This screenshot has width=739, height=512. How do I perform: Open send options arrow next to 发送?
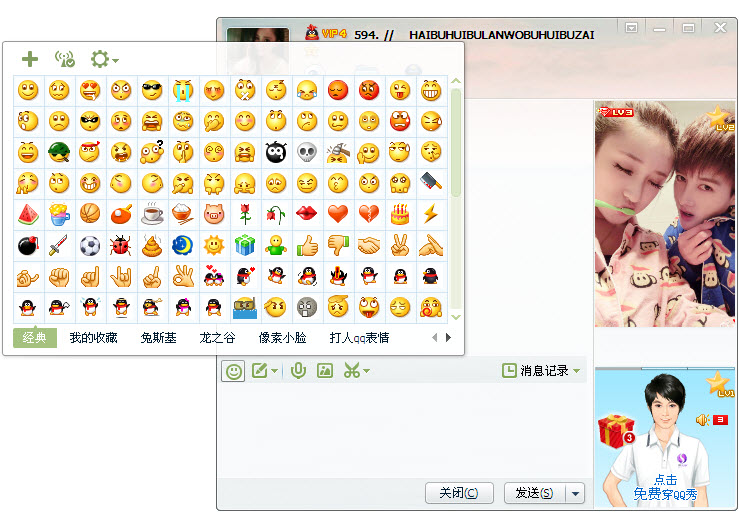click(x=575, y=494)
